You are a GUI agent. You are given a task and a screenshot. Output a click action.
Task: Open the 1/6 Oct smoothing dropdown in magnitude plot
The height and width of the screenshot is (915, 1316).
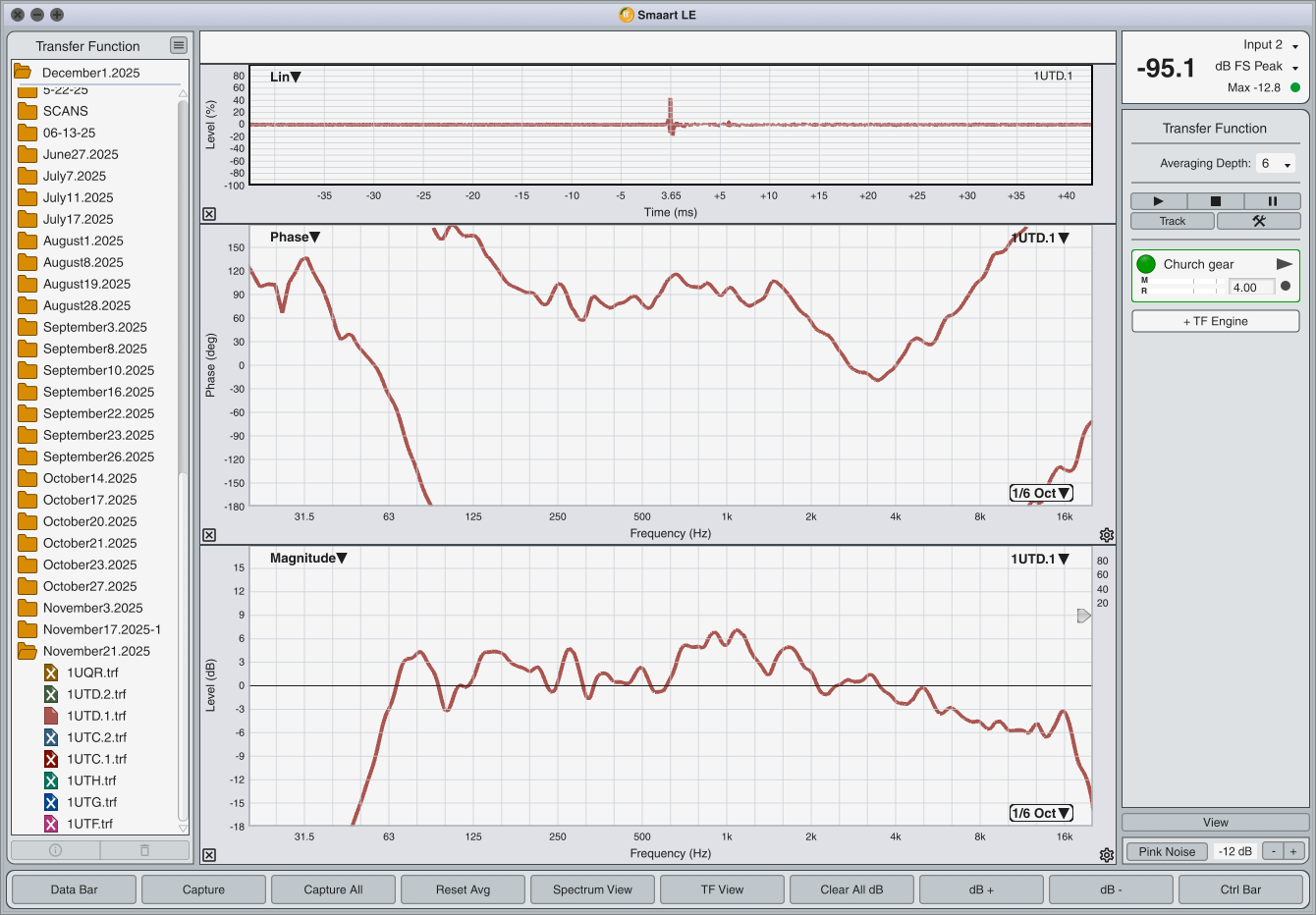pos(1040,813)
